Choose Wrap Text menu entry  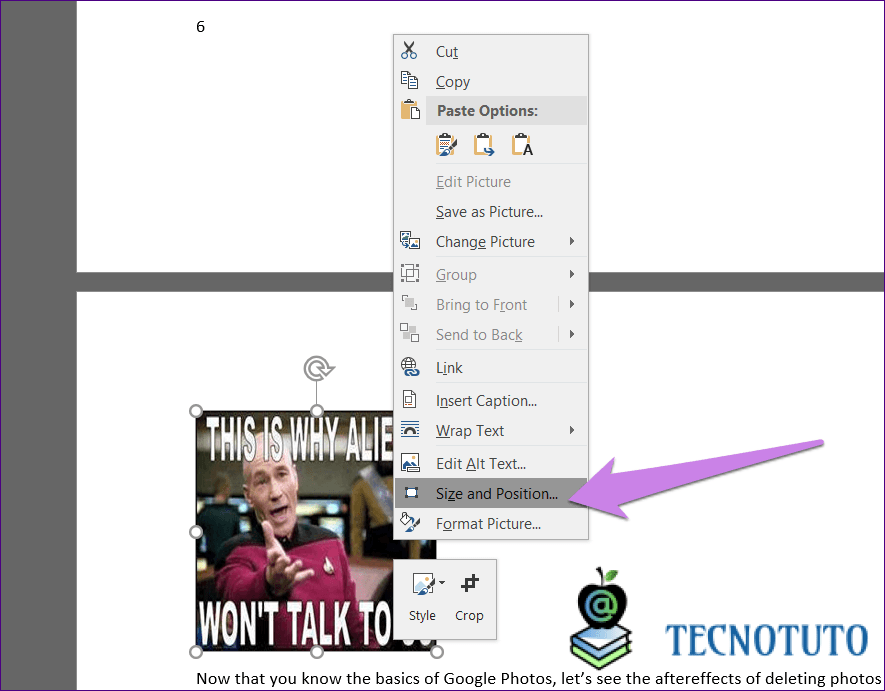490,431
